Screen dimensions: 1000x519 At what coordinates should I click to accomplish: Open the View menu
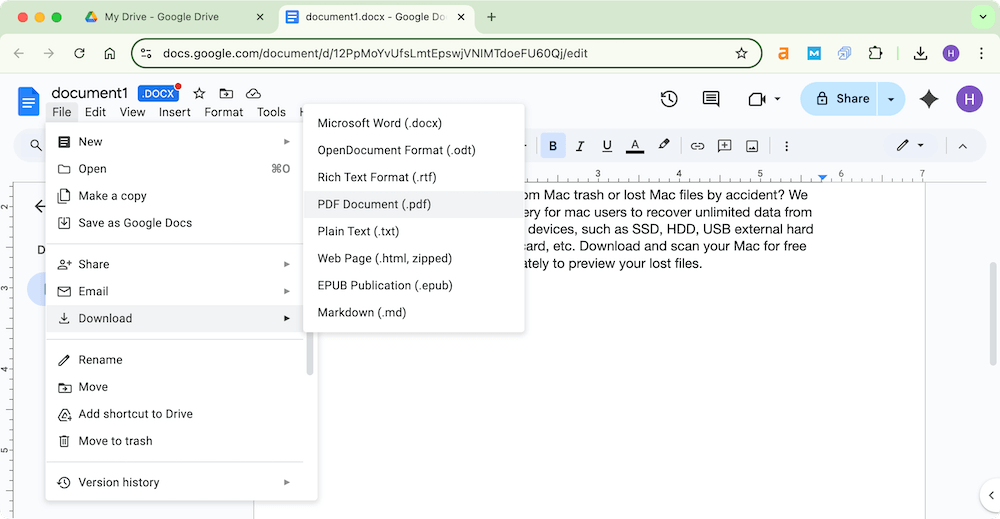coord(132,112)
